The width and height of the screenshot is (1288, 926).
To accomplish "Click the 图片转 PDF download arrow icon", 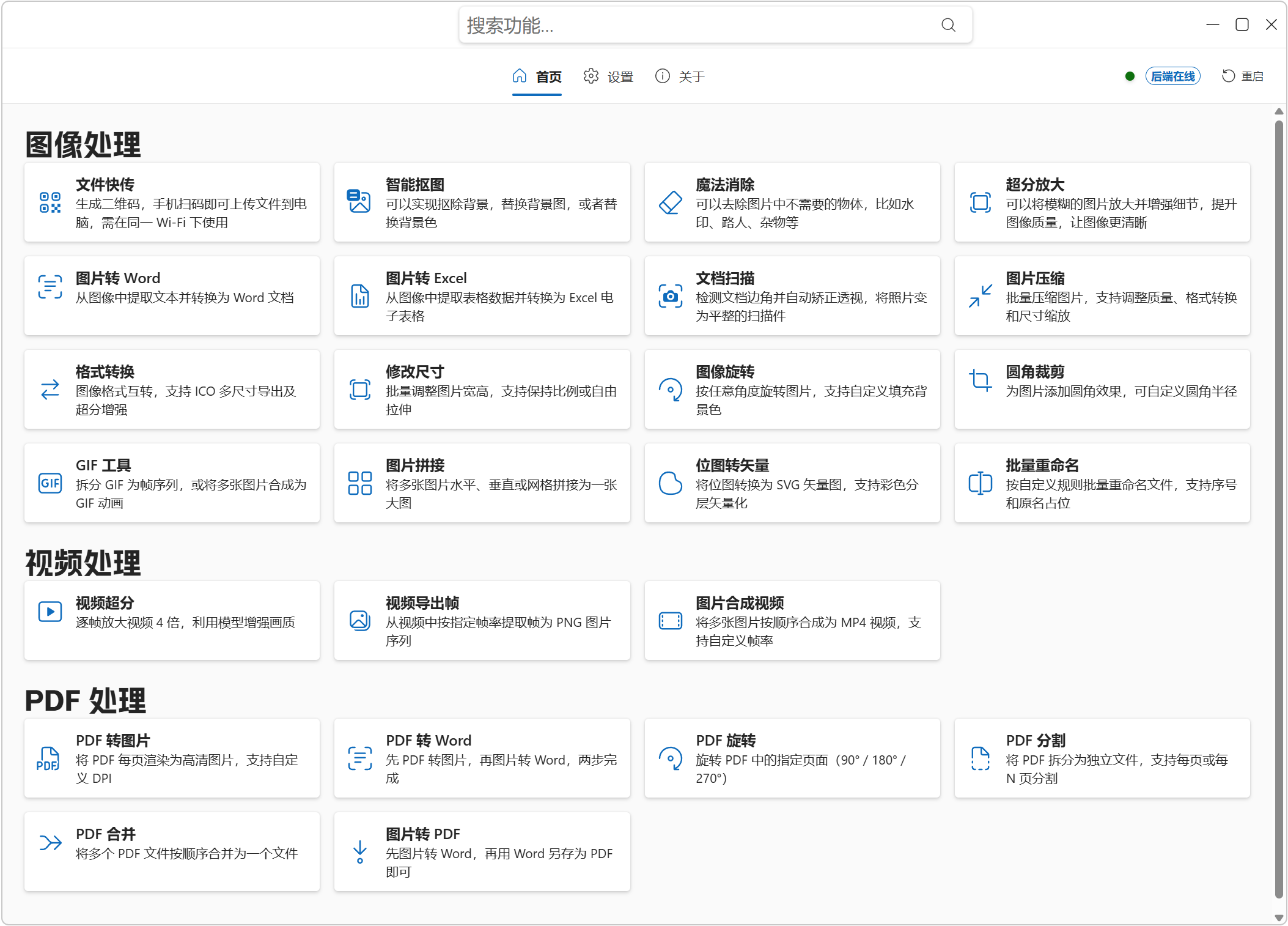I will 360,852.
